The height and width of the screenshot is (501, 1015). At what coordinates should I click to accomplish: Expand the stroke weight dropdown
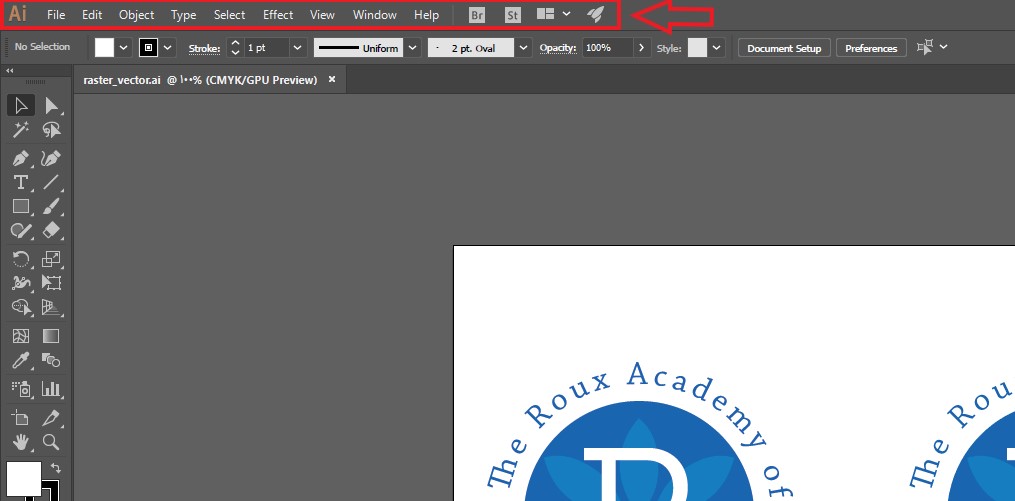coord(297,48)
